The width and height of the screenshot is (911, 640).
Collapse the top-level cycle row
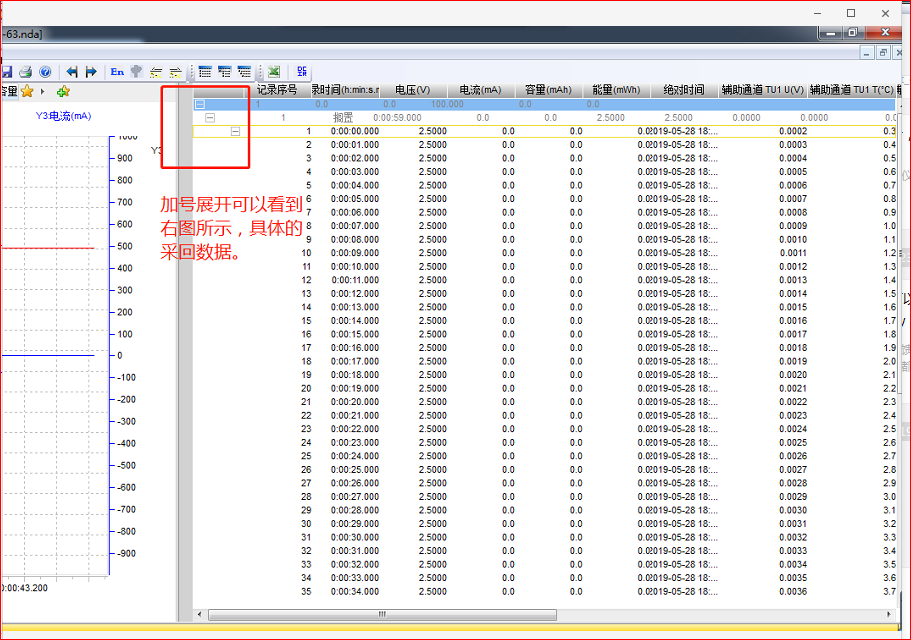[x=200, y=104]
